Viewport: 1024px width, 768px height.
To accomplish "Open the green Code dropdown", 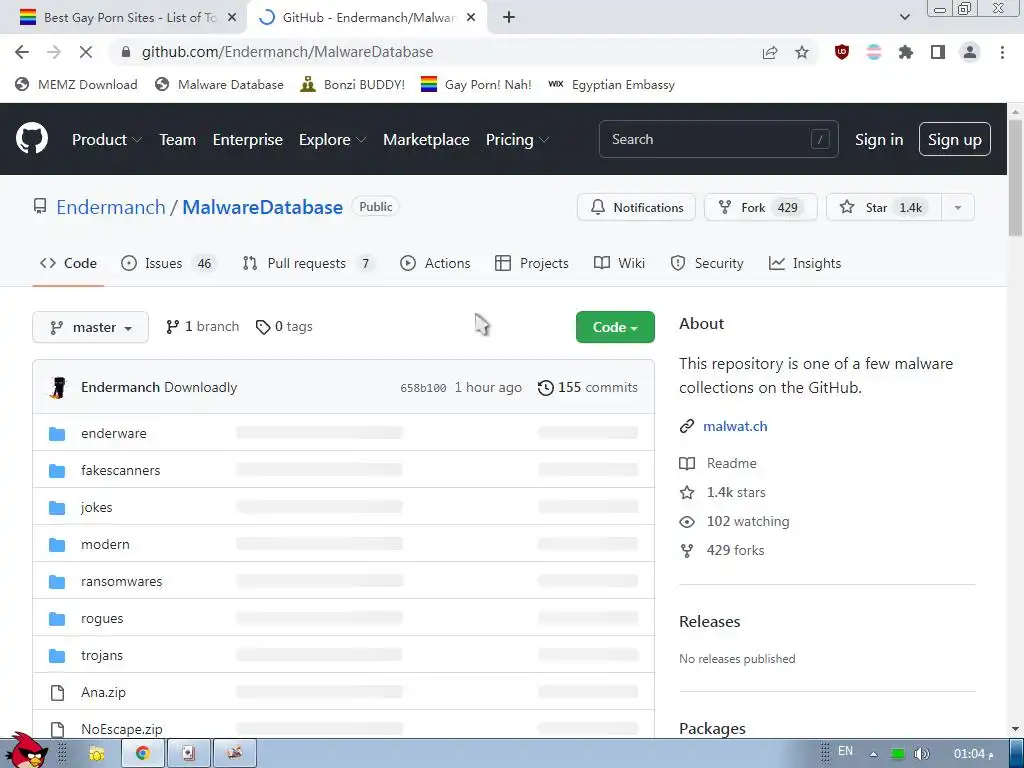I will point(615,327).
